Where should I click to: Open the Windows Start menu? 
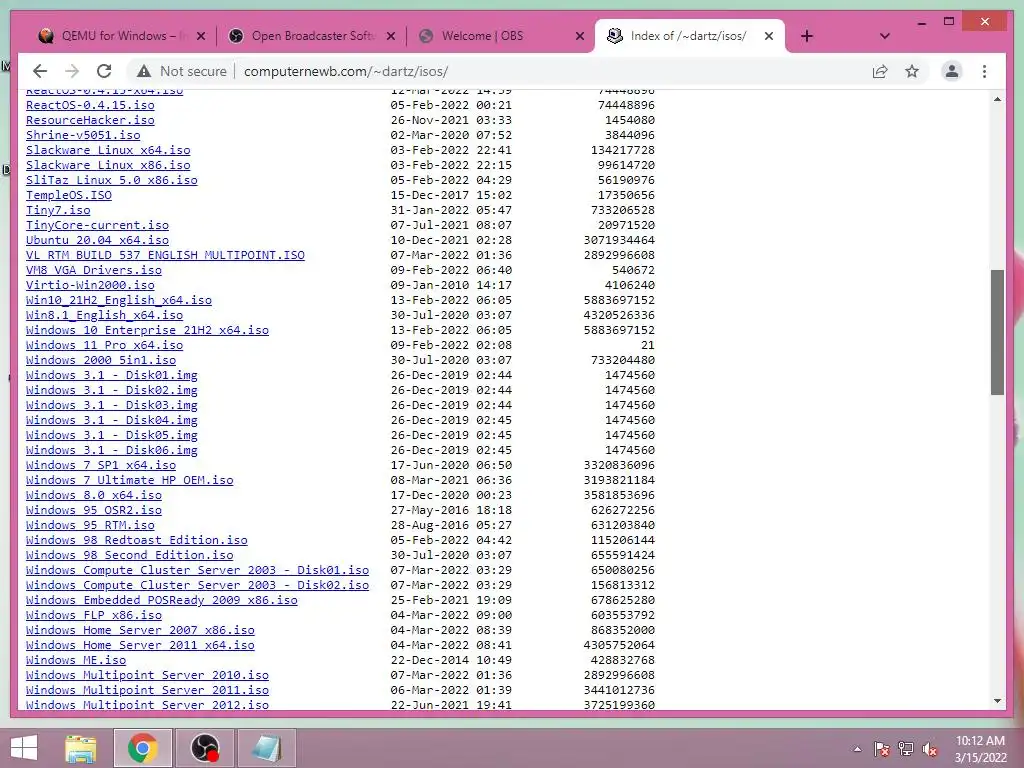(x=24, y=748)
